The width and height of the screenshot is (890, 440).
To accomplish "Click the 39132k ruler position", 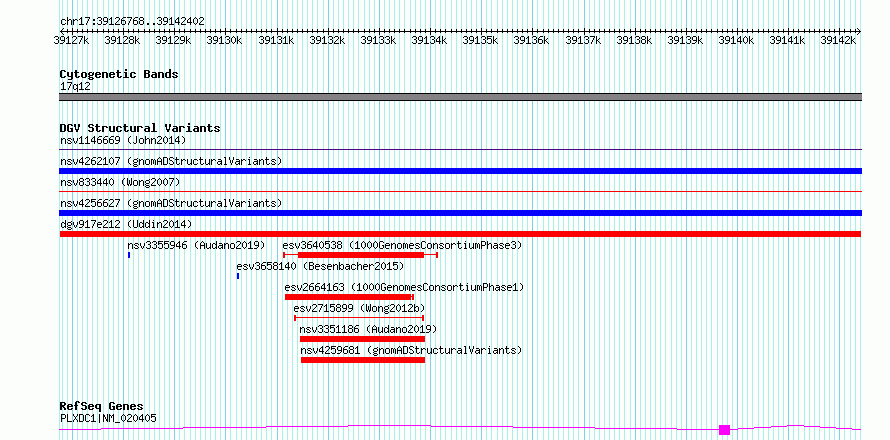I will point(327,40).
